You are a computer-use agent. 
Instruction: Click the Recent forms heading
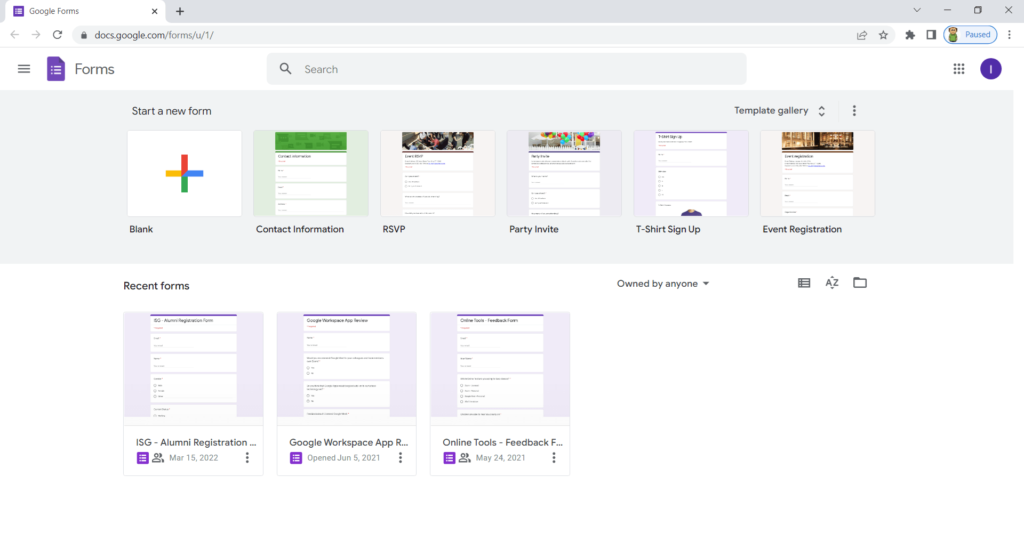click(x=156, y=286)
